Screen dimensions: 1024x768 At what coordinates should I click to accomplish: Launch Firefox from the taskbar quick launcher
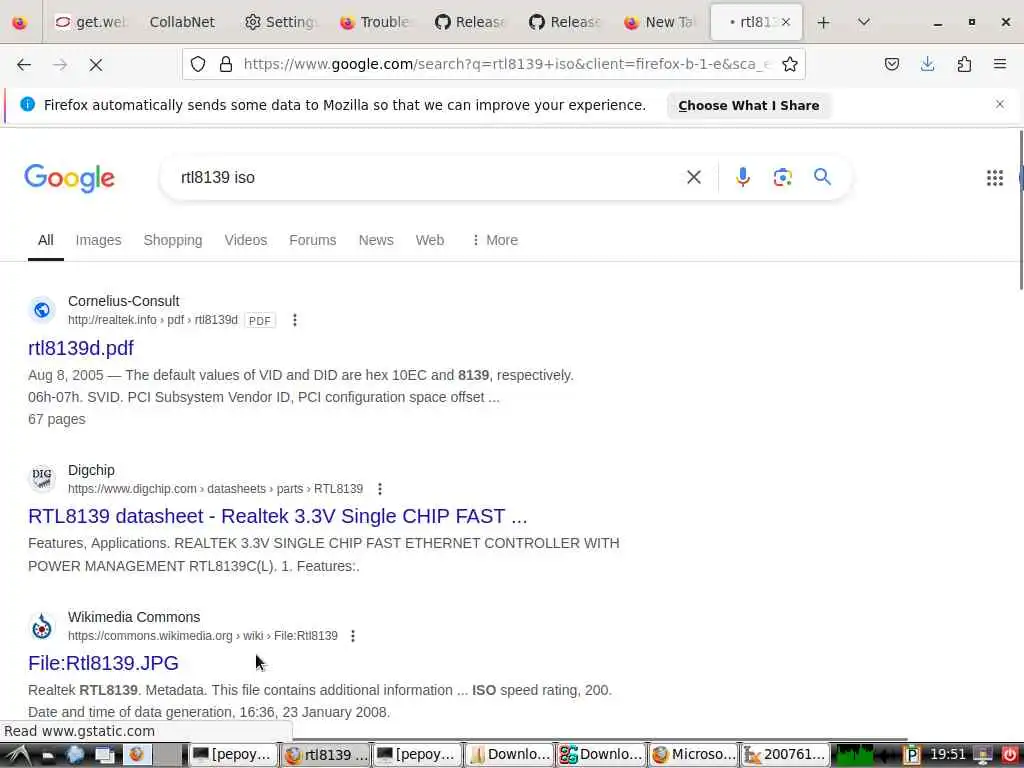(x=136, y=755)
